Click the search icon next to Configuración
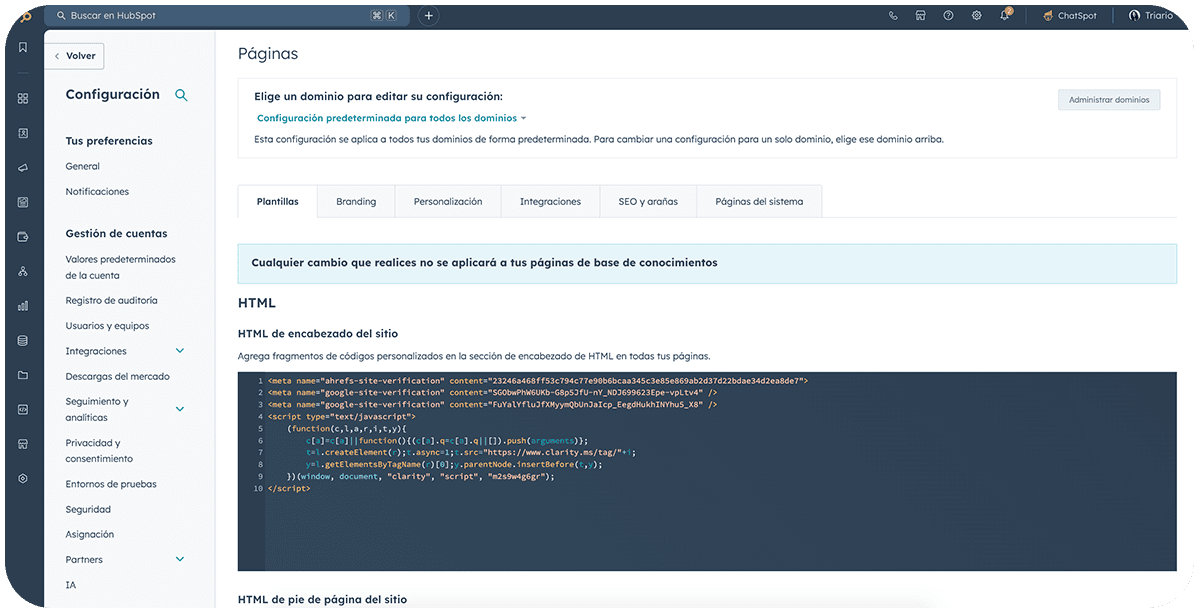Image resolution: width=1200 pixels, height=614 pixels. (x=181, y=95)
